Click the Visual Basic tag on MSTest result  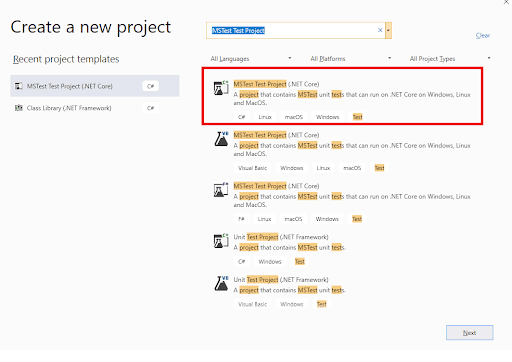click(252, 168)
